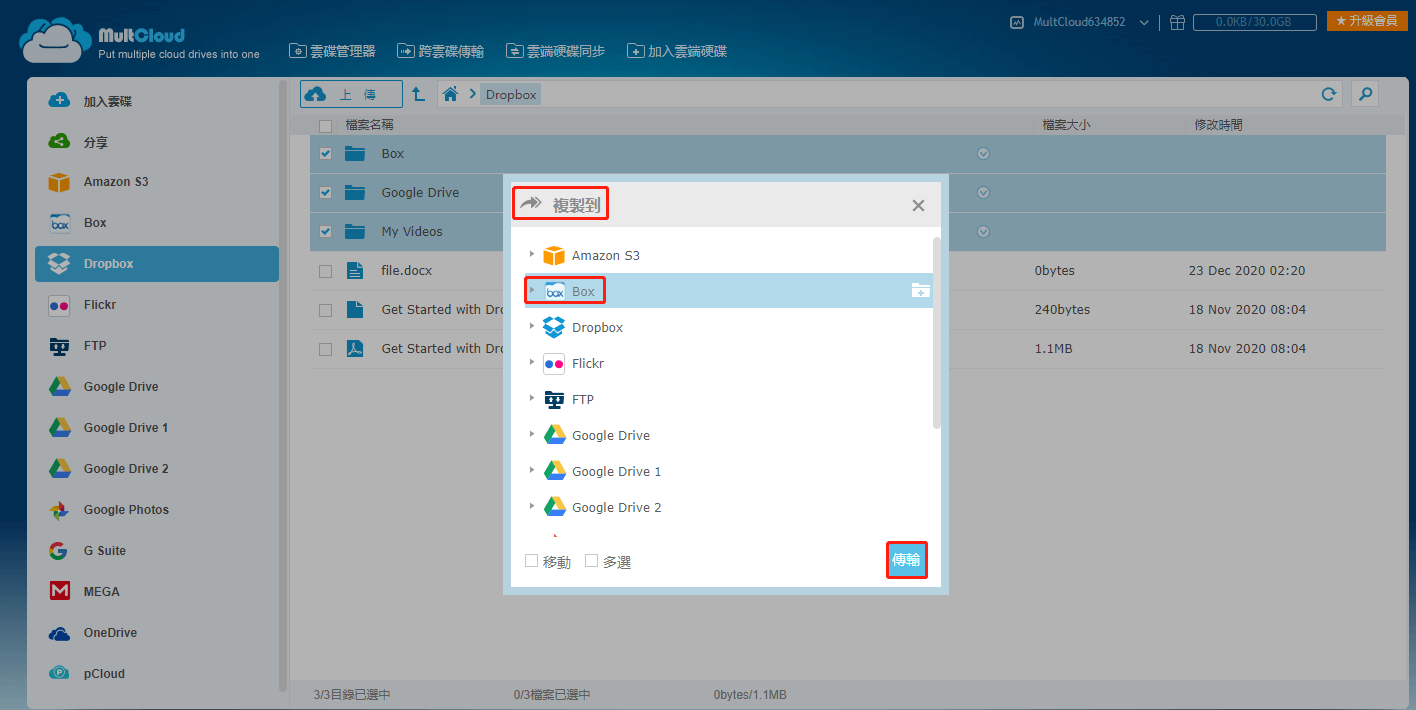Image resolution: width=1416 pixels, height=710 pixels.
Task: Expand FTP in the dialog tree
Action: (532, 398)
